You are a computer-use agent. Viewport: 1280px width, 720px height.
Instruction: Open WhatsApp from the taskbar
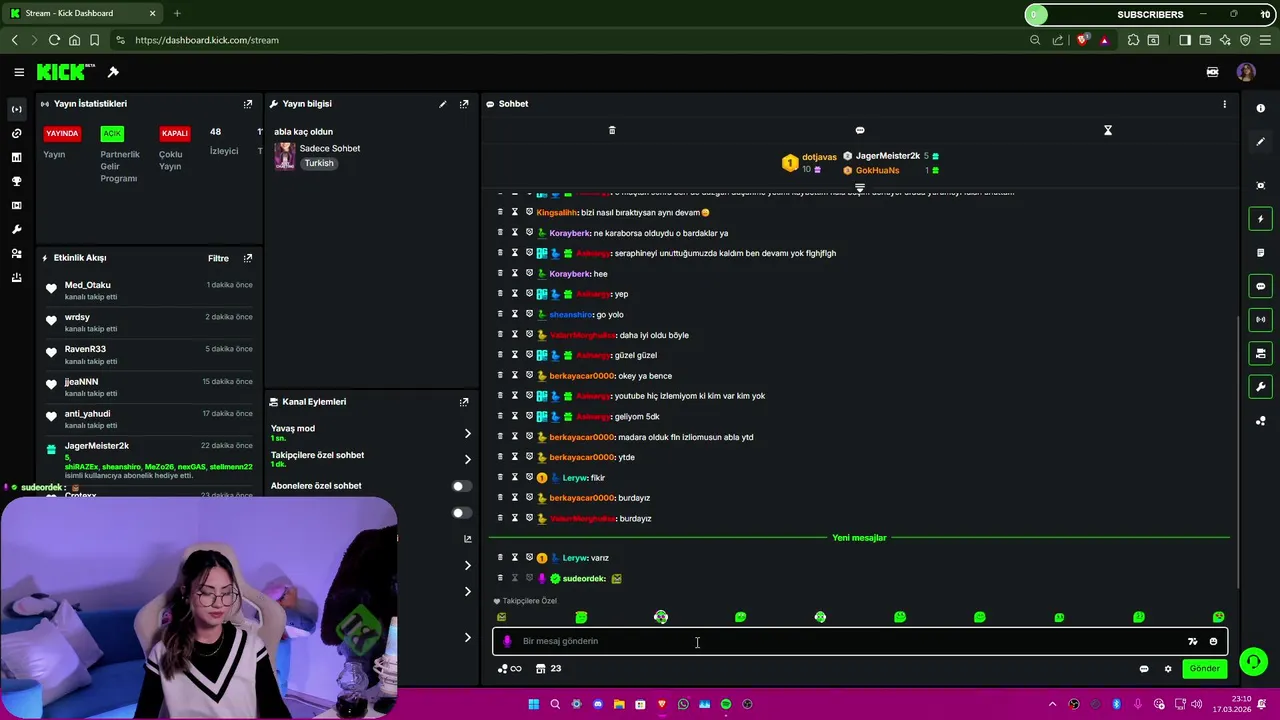pyautogui.click(x=683, y=704)
